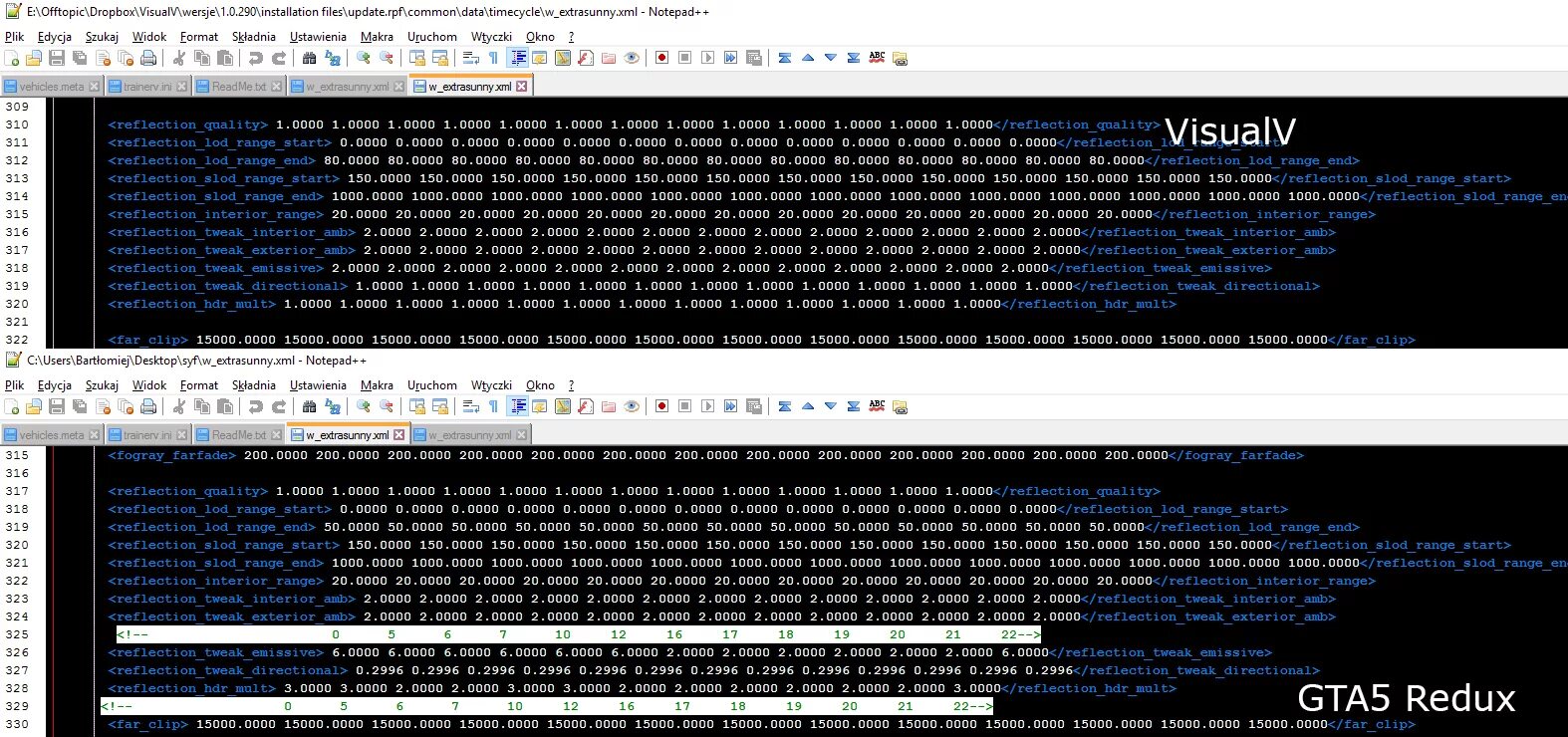Switch to ReadMe.txt tab in top window

pyautogui.click(x=238, y=87)
